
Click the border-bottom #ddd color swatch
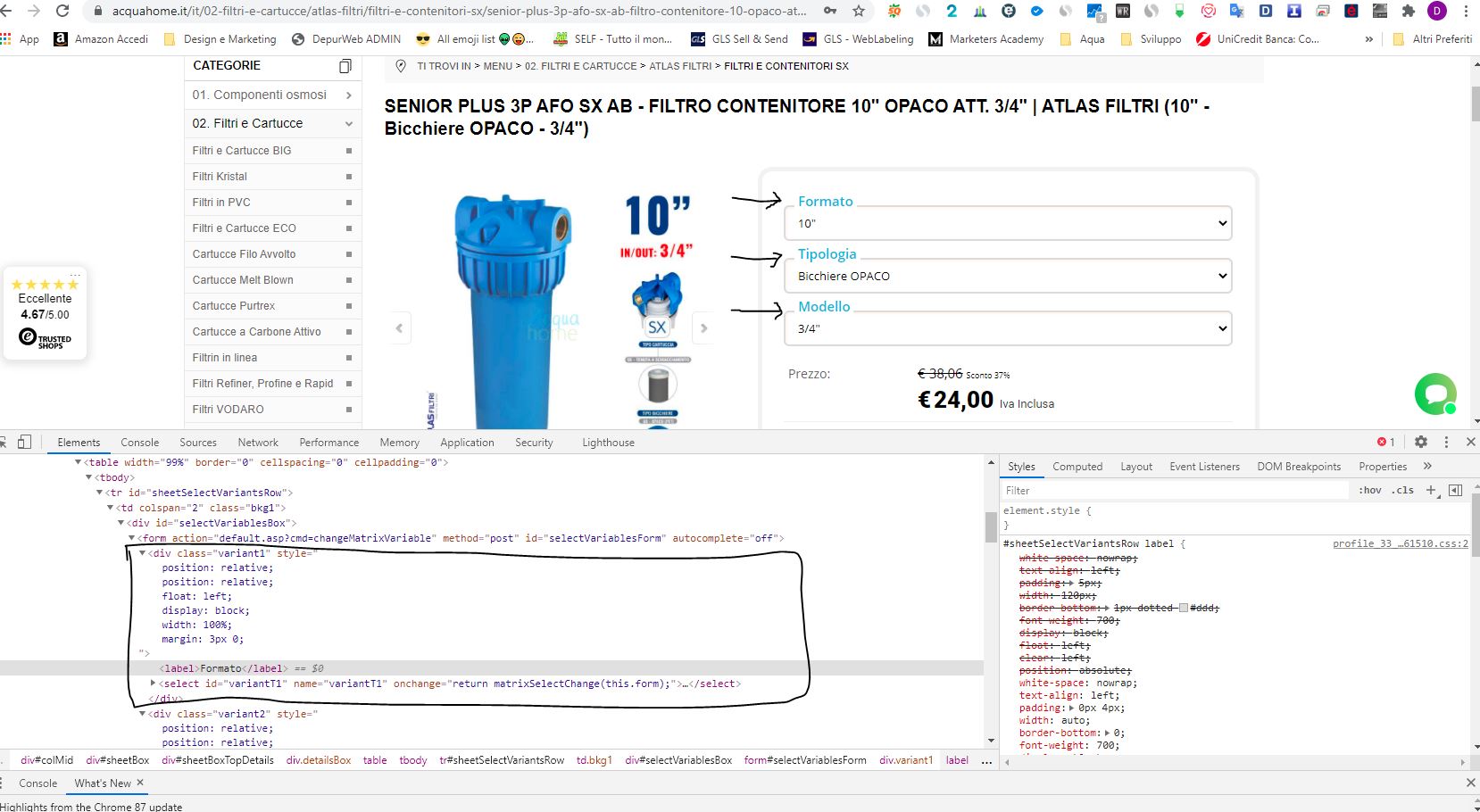click(x=1184, y=608)
